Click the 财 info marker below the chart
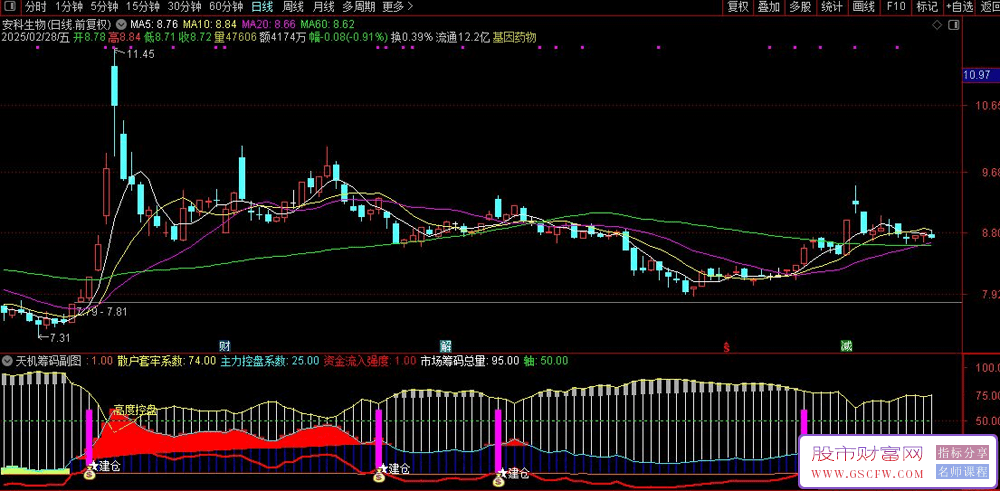This screenshot has width=1000, height=491. click(x=224, y=346)
